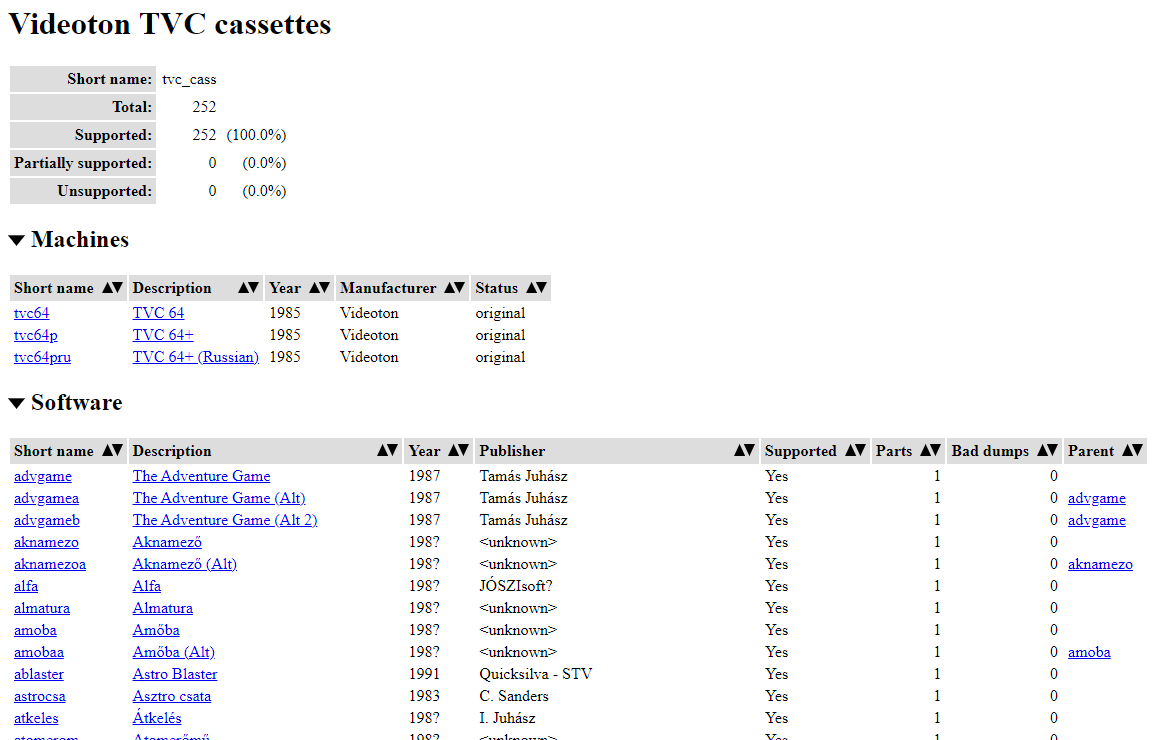Open the astrocsa short name link
This screenshot has width=1161, height=740.
pos(40,697)
